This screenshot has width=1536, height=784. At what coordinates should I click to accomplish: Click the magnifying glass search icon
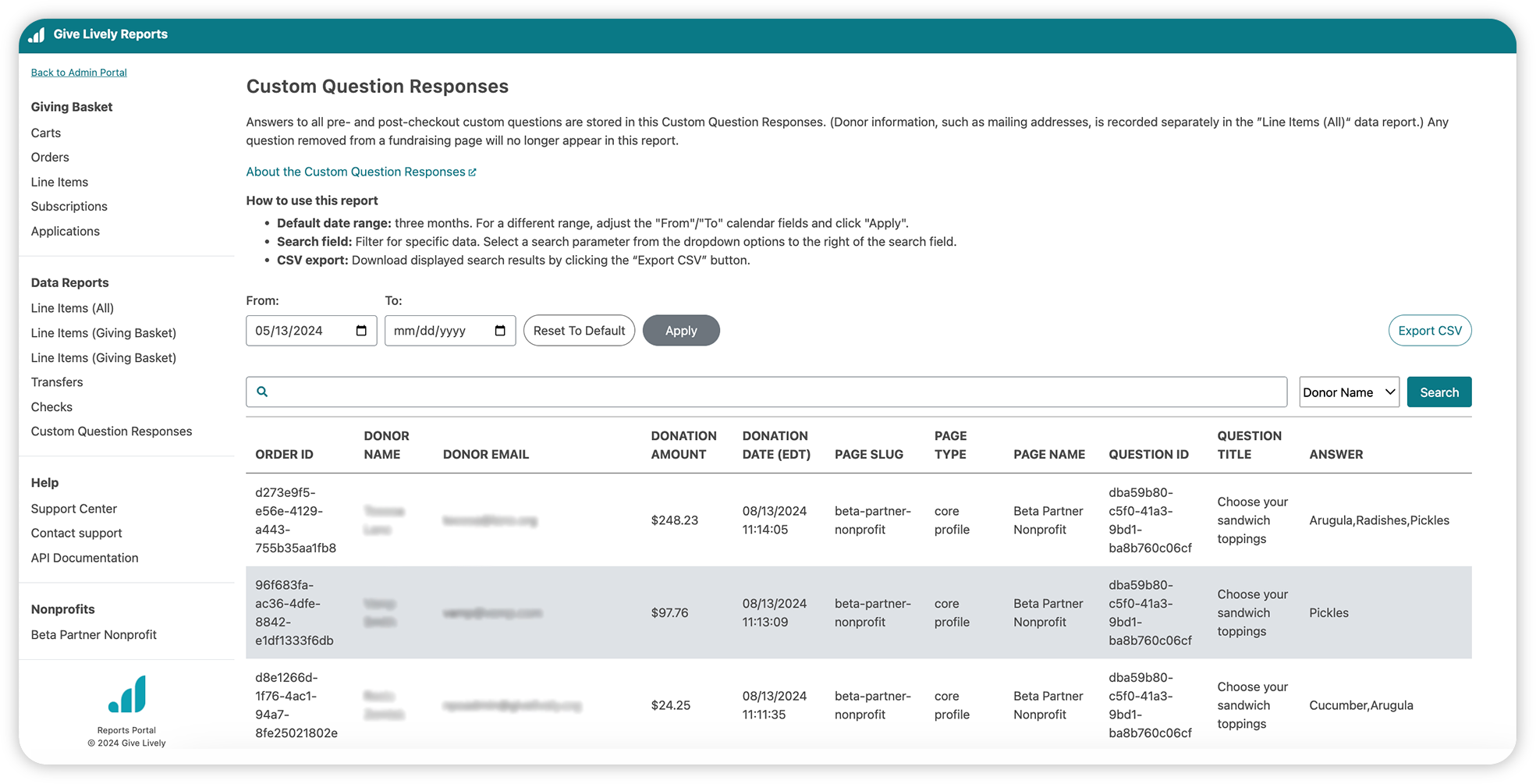[263, 392]
